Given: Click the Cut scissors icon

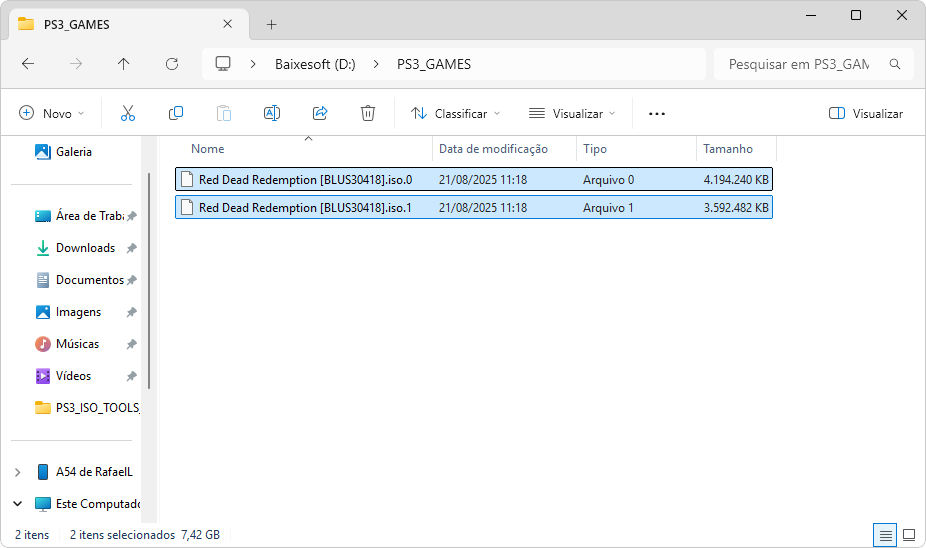Looking at the screenshot, I should click(128, 113).
